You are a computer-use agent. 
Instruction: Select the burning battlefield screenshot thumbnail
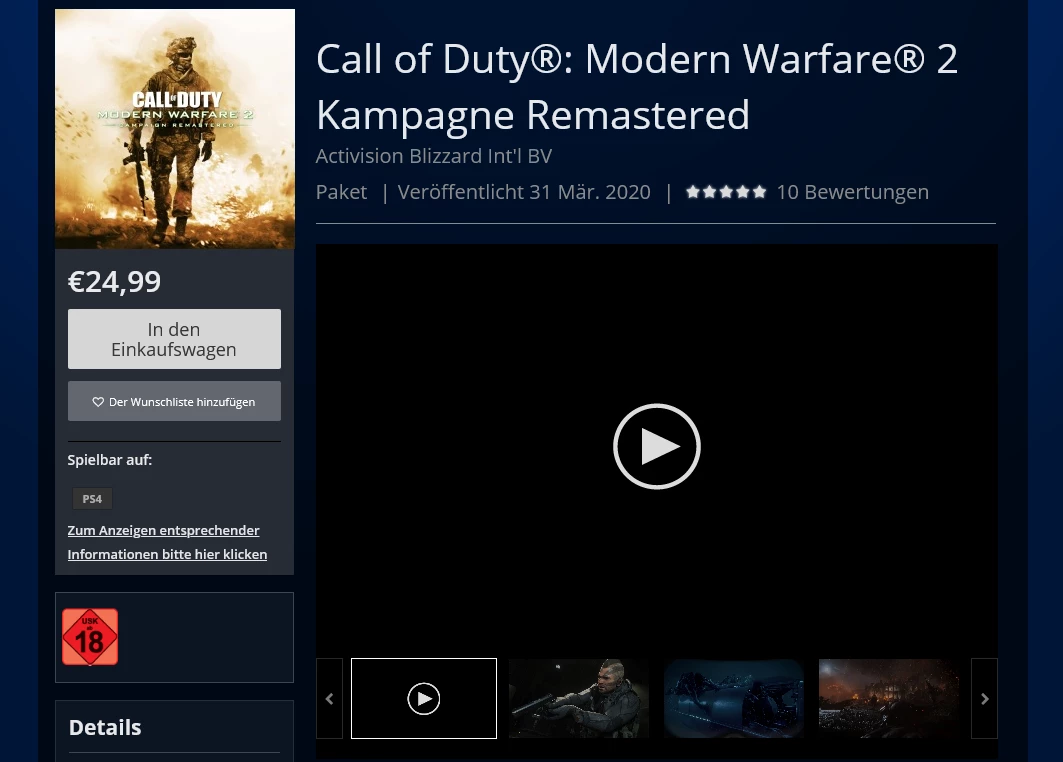(888, 698)
